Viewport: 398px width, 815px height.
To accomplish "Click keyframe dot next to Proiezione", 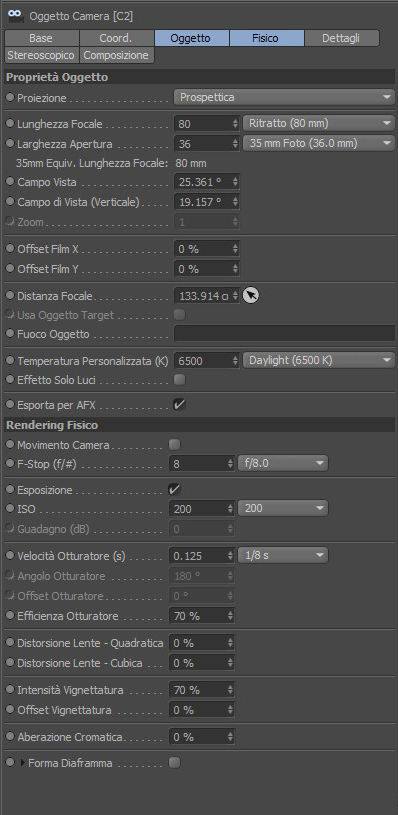I will coord(10,97).
